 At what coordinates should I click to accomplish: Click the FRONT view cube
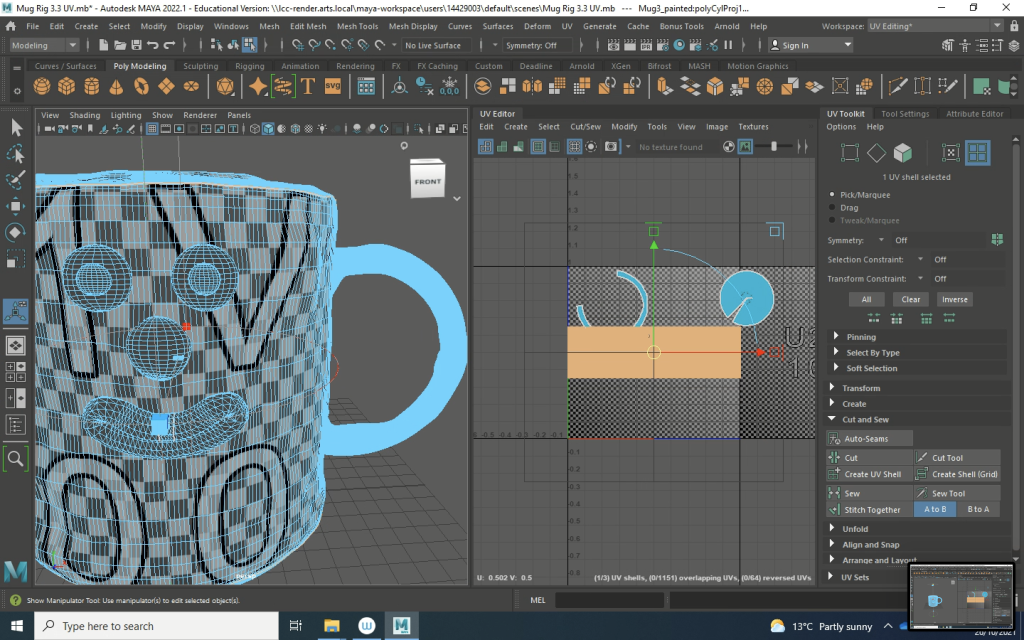pos(427,181)
